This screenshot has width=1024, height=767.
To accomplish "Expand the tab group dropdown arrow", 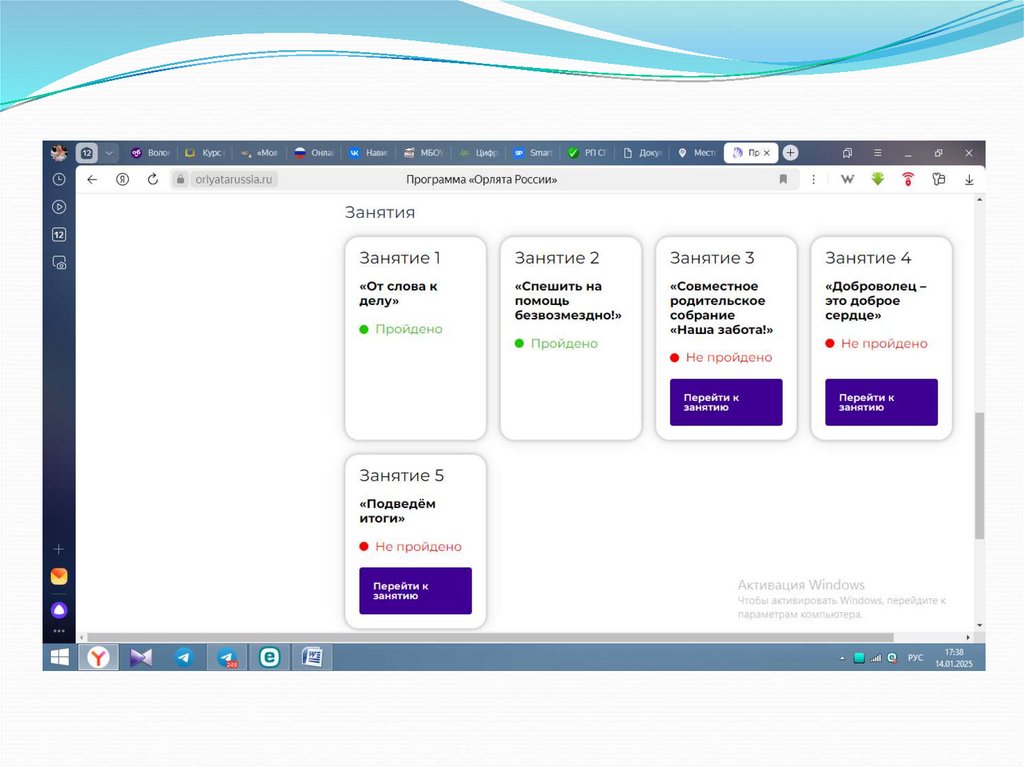I will pyautogui.click(x=109, y=153).
